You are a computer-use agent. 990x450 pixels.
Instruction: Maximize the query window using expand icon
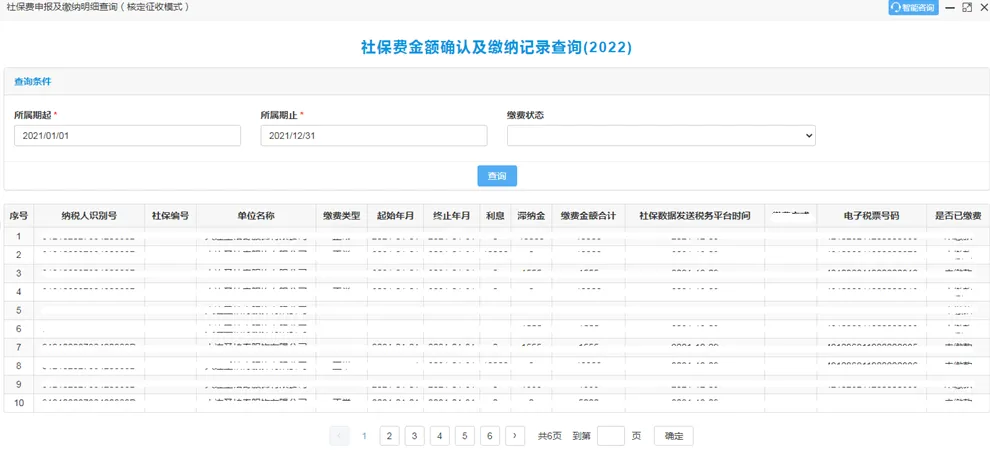click(967, 8)
